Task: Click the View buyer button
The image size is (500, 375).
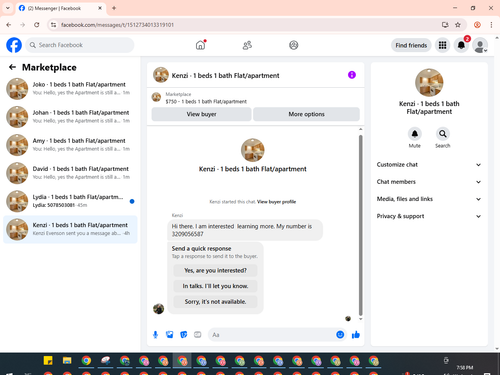Action: click(x=201, y=114)
